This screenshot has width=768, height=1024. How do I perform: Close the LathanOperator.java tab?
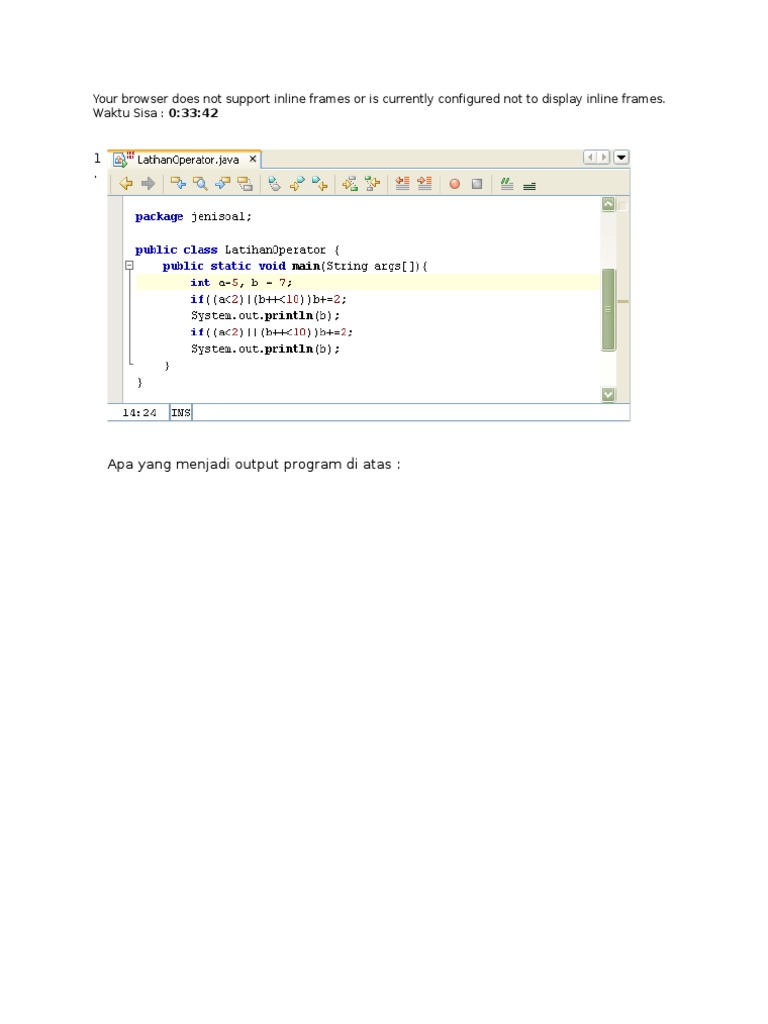[x=253, y=159]
